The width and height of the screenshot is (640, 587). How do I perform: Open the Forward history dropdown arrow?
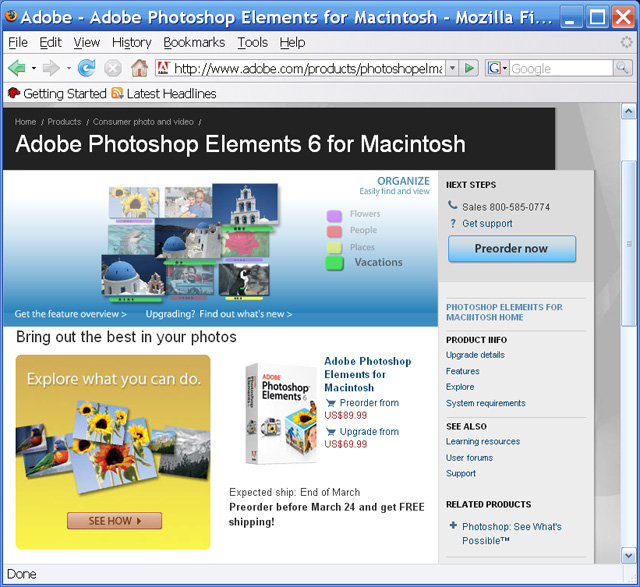[x=69, y=68]
